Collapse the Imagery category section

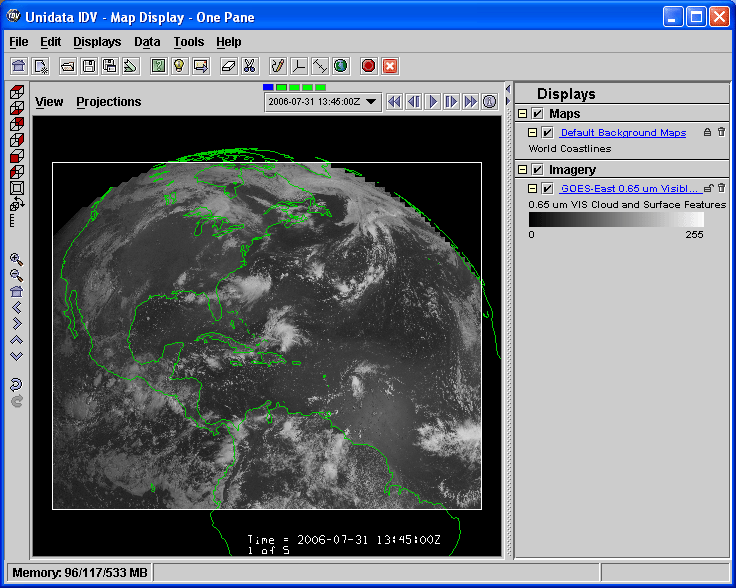pyautogui.click(x=523, y=170)
